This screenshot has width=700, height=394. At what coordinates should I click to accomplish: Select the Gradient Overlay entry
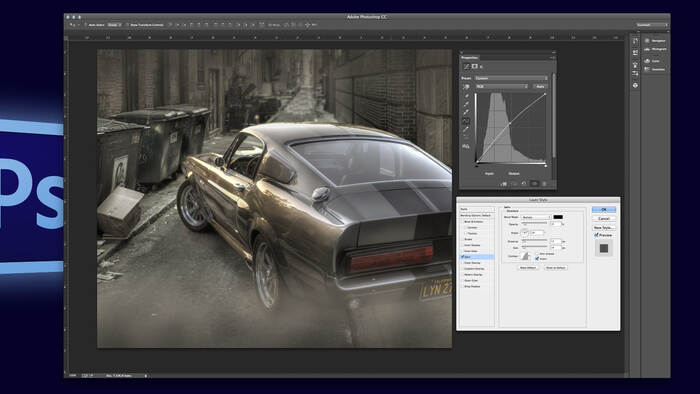click(474, 269)
